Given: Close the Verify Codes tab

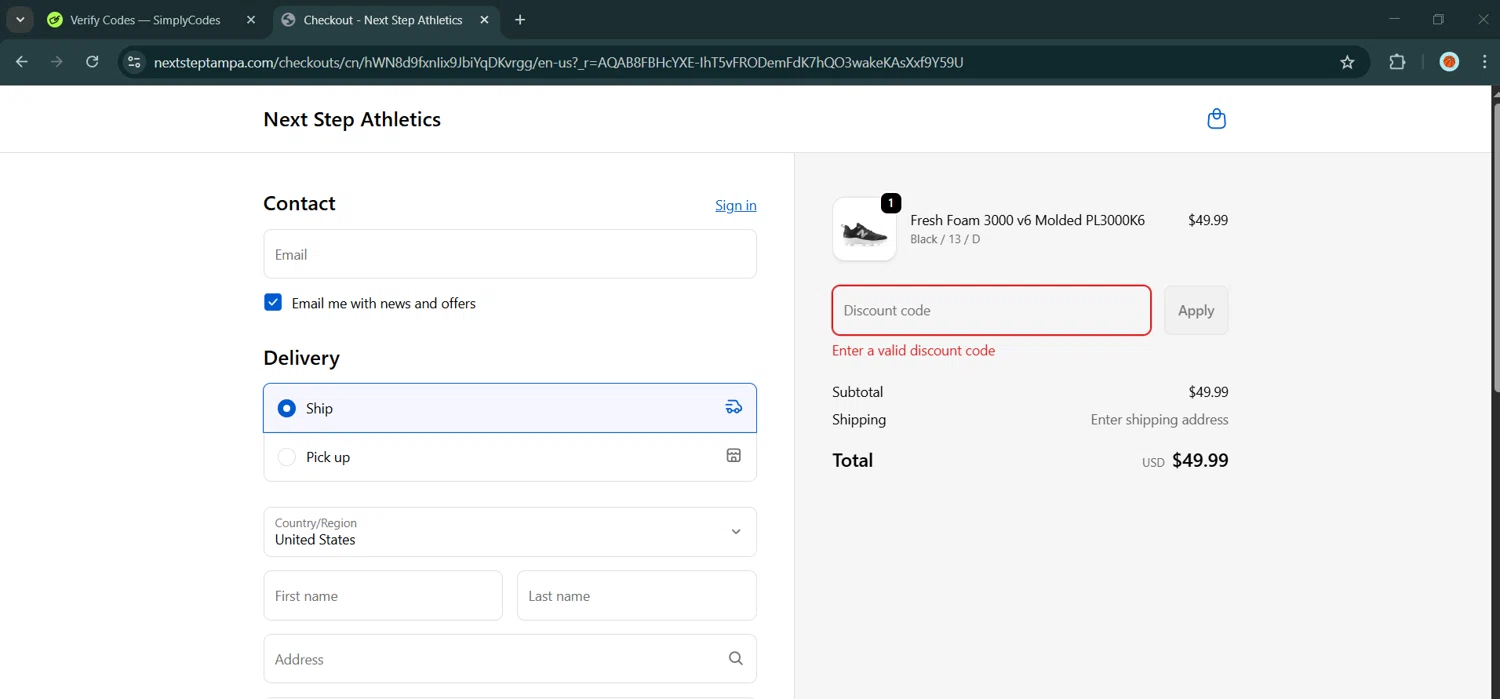Looking at the screenshot, I should click(251, 20).
